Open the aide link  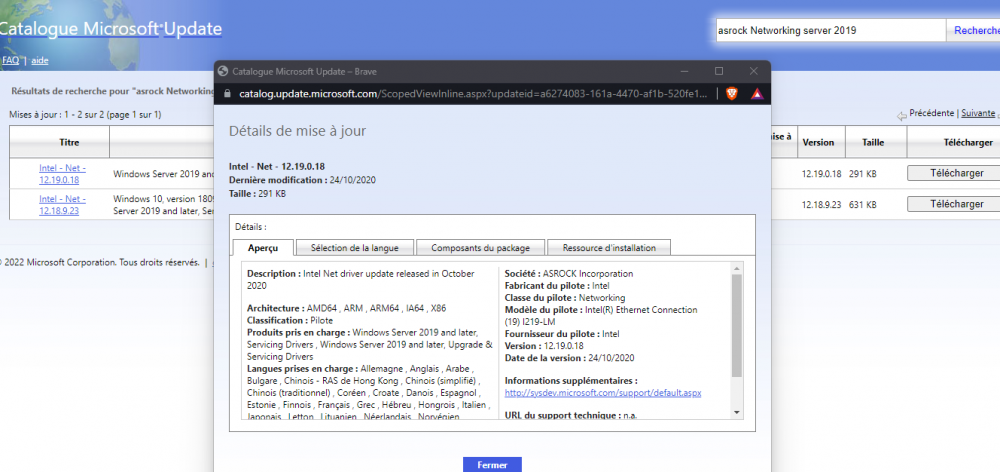pyautogui.click(x=40, y=60)
